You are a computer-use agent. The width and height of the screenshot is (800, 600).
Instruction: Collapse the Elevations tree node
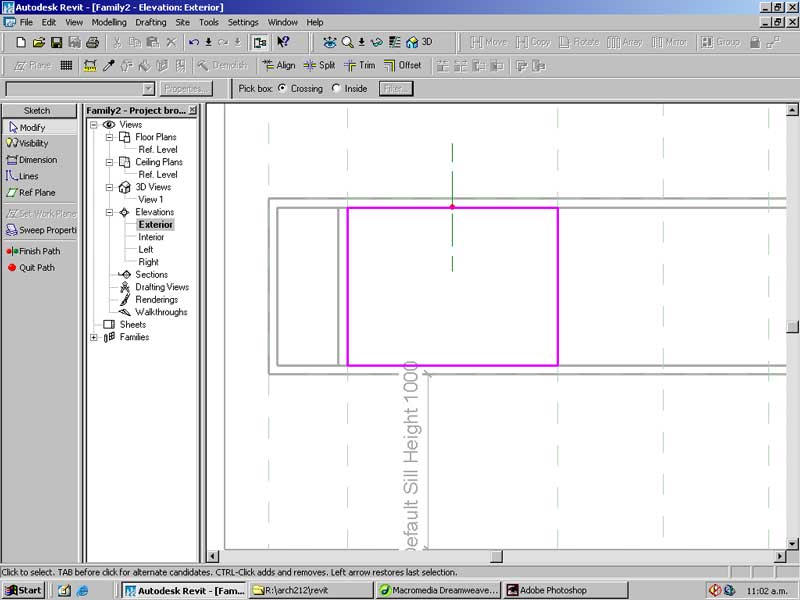109,212
